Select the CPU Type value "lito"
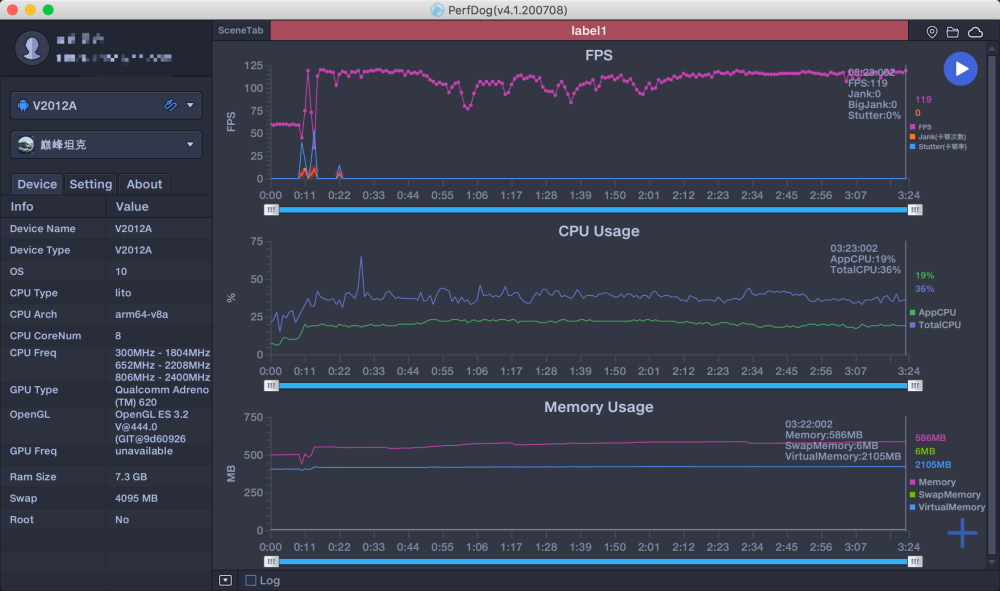This screenshot has width=1000, height=591. [123, 293]
